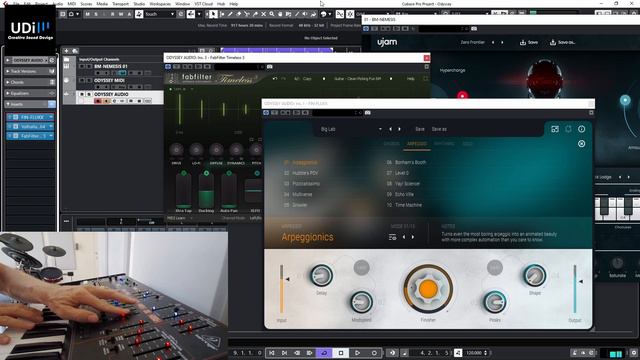Click Save as in the Finisher preset bar
Image resolution: width=640 pixels, height=360 pixels.
(x=439, y=129)
